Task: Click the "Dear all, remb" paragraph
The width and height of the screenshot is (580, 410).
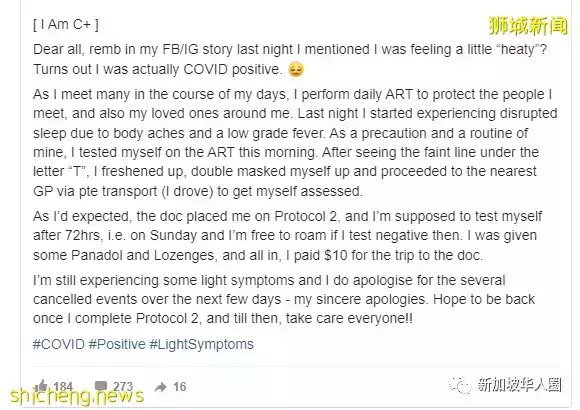Action: click(x=290, y=59)
